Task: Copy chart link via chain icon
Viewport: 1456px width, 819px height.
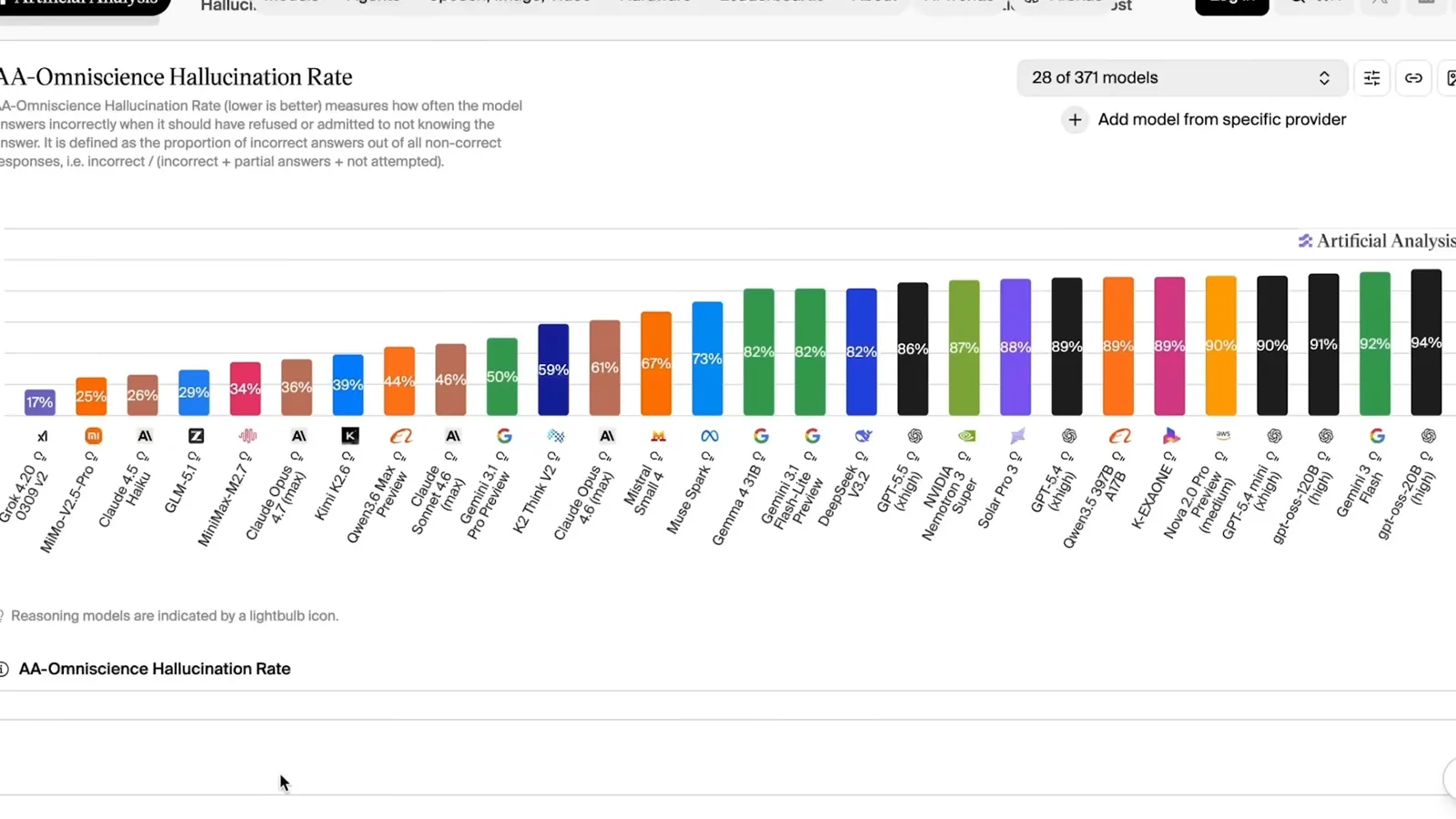Action: click(x=1413, y=78)
